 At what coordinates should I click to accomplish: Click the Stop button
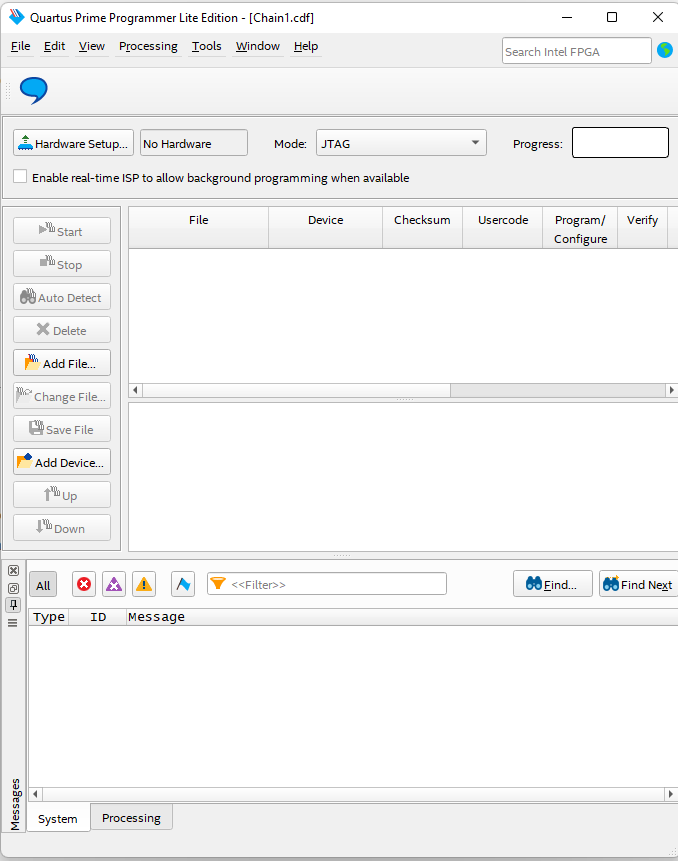(62, 264)
